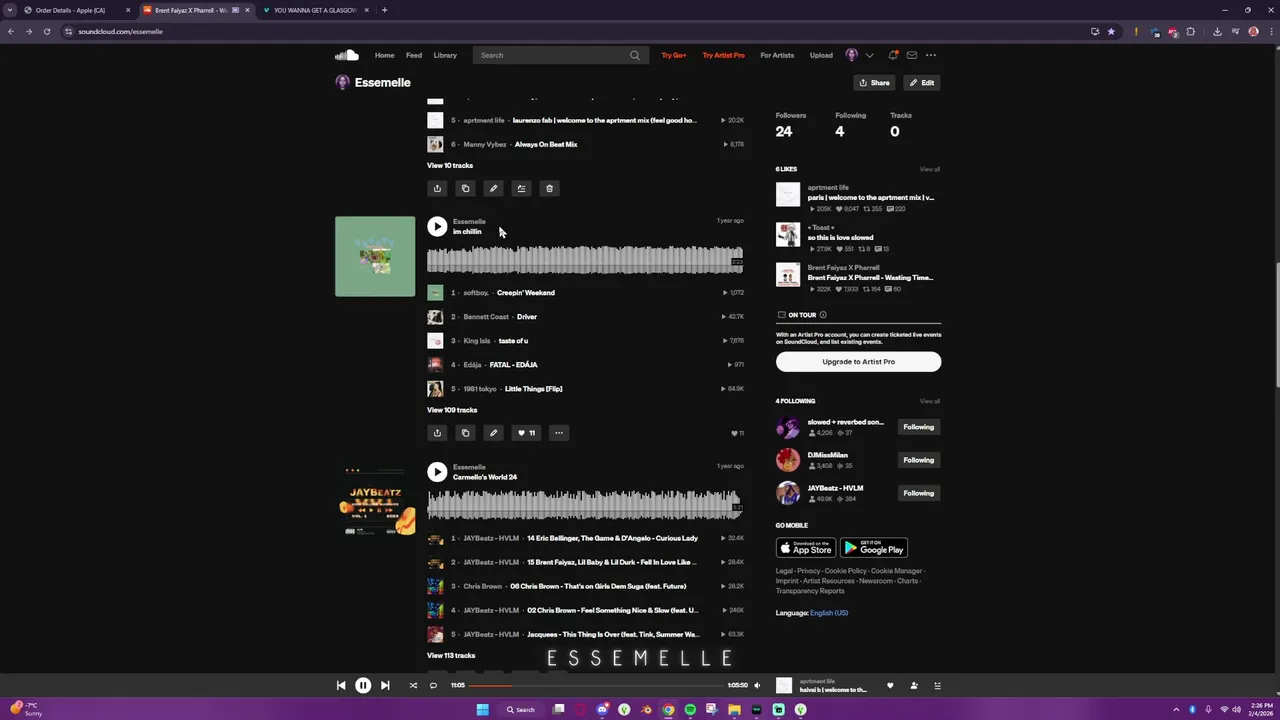The image size is (1280, 720).
Task: Open a new browser tab
Action: coord(384,10)
